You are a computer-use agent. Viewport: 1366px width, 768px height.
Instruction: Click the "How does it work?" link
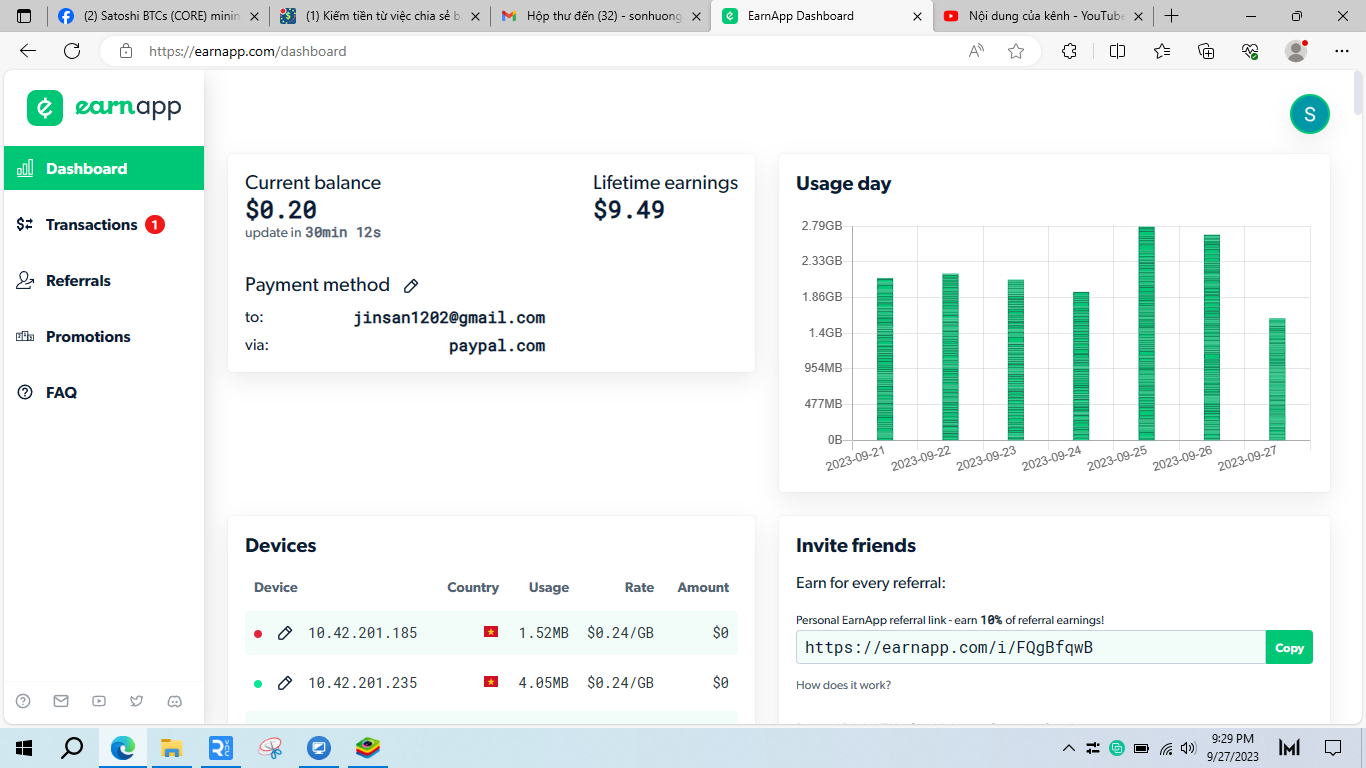pyautogui.click(x=843, y=685)
